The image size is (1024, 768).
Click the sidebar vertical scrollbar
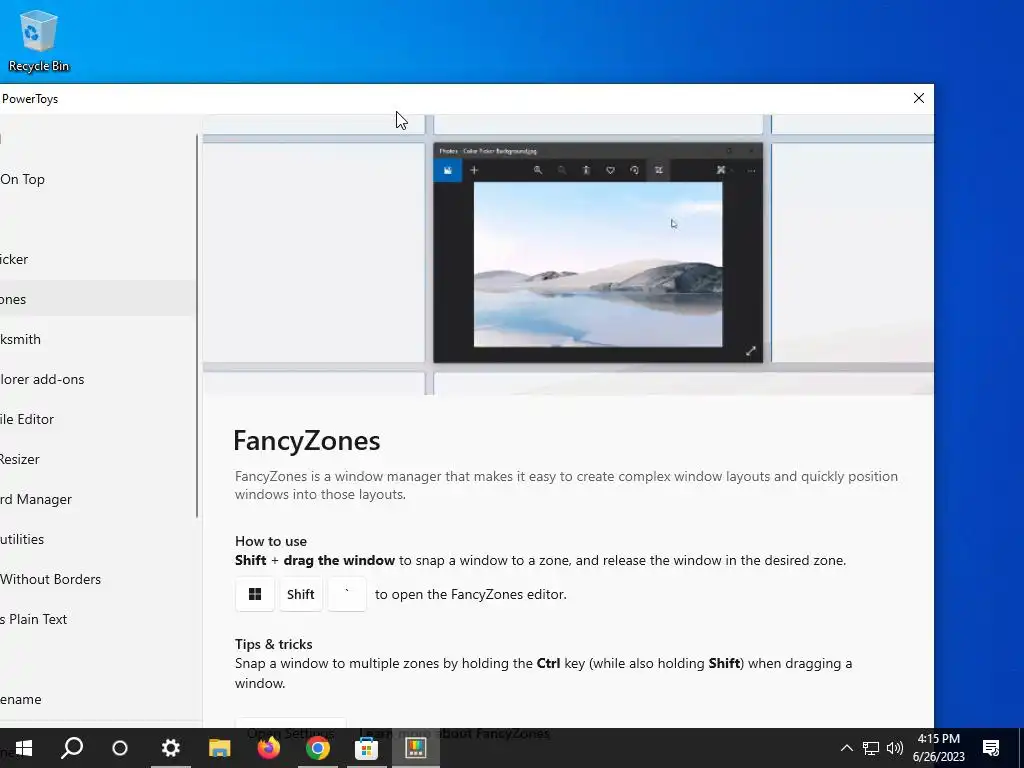point(197,327)
